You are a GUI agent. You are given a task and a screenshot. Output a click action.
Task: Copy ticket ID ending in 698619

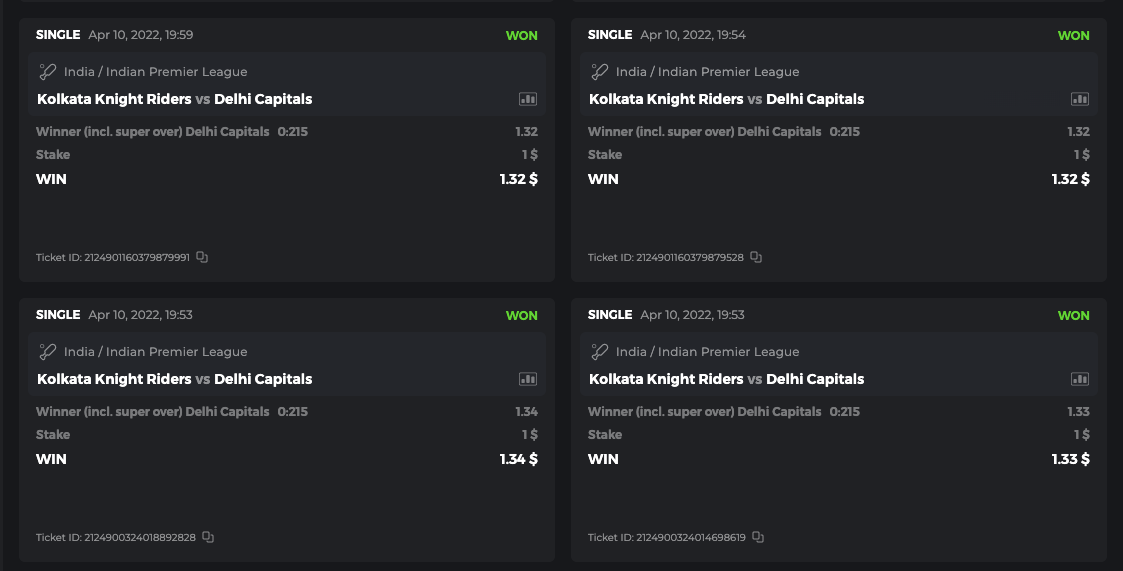(758, 537)
